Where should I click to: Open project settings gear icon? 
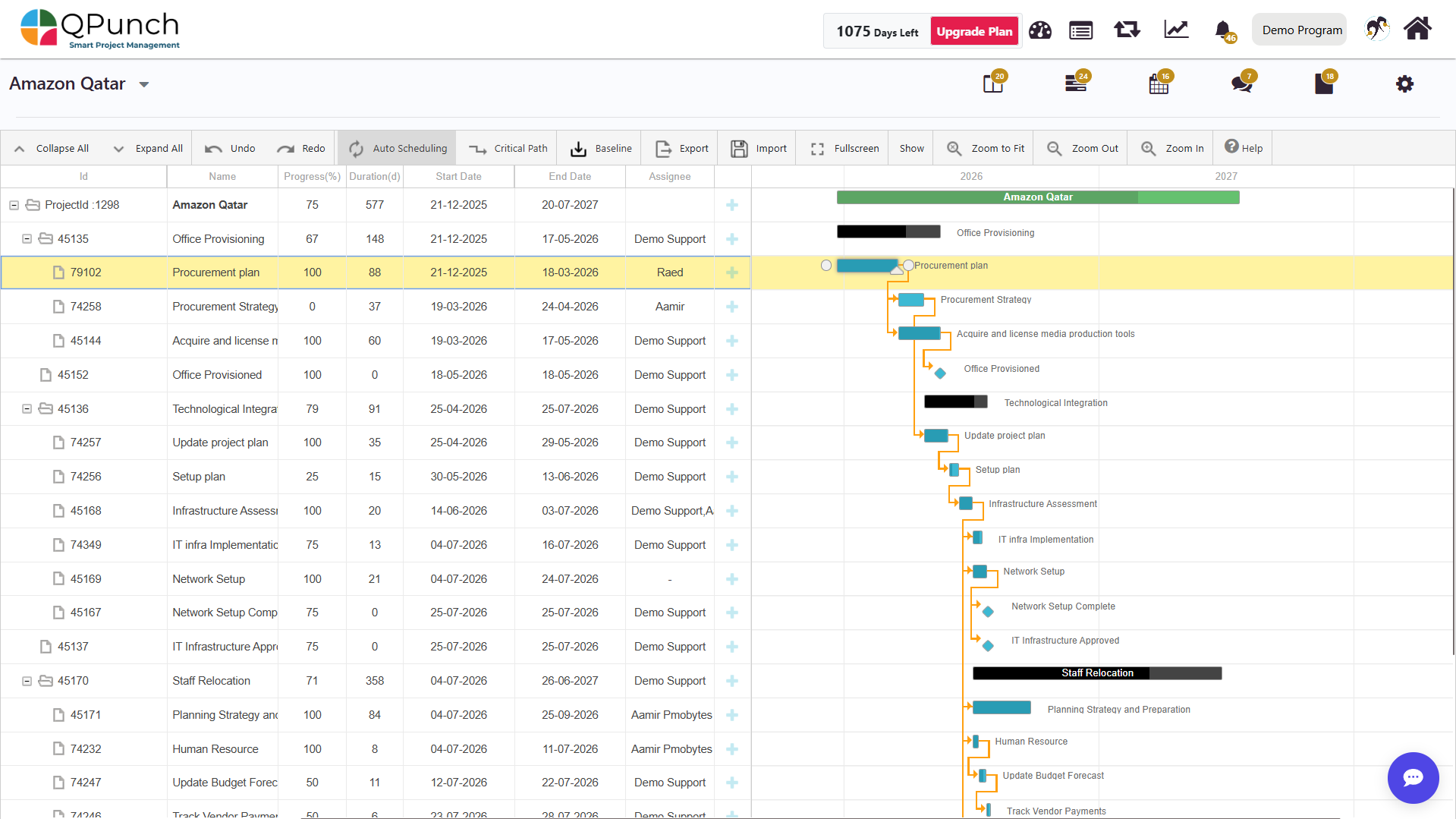coord(1404,84)
